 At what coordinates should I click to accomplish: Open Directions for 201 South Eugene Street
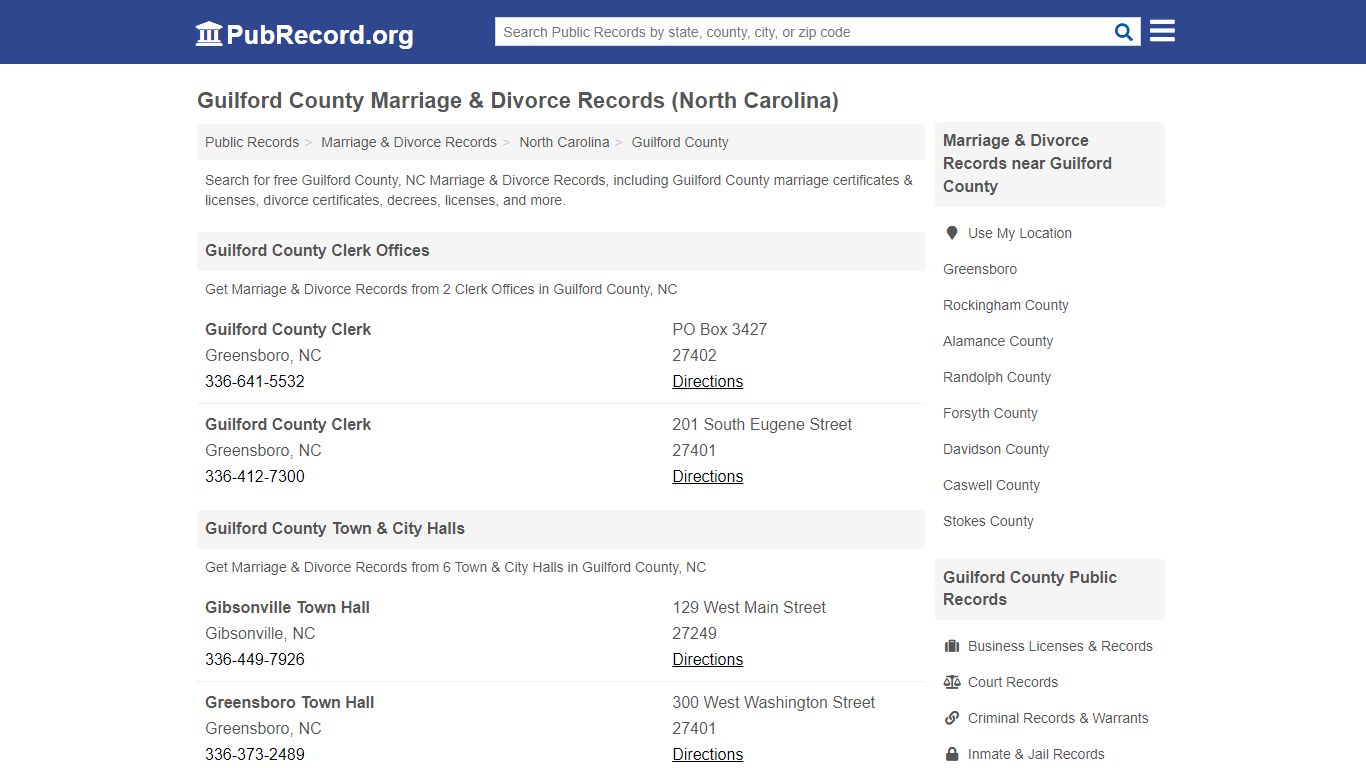[x=708, y=476]
